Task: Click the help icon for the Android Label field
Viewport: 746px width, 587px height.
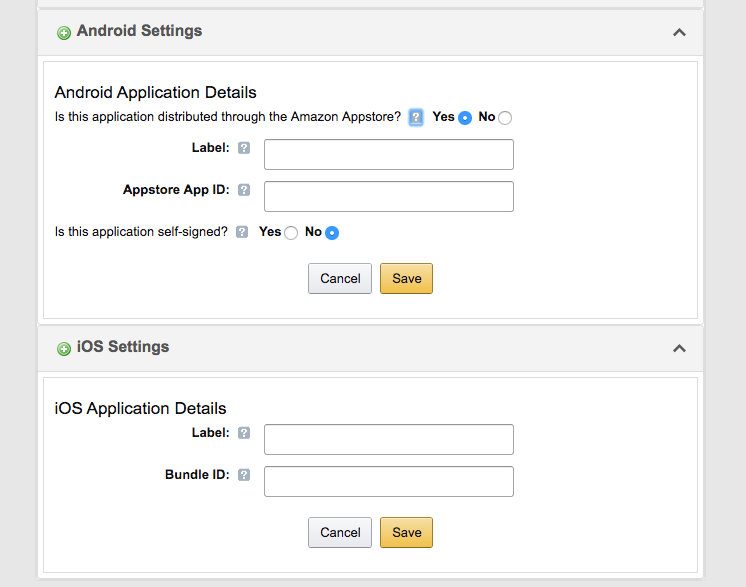Action: (244, 148)
